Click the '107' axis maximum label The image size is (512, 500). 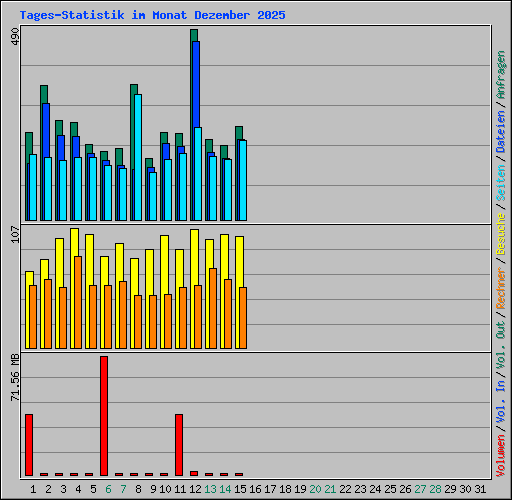click(x=15, y=235)
